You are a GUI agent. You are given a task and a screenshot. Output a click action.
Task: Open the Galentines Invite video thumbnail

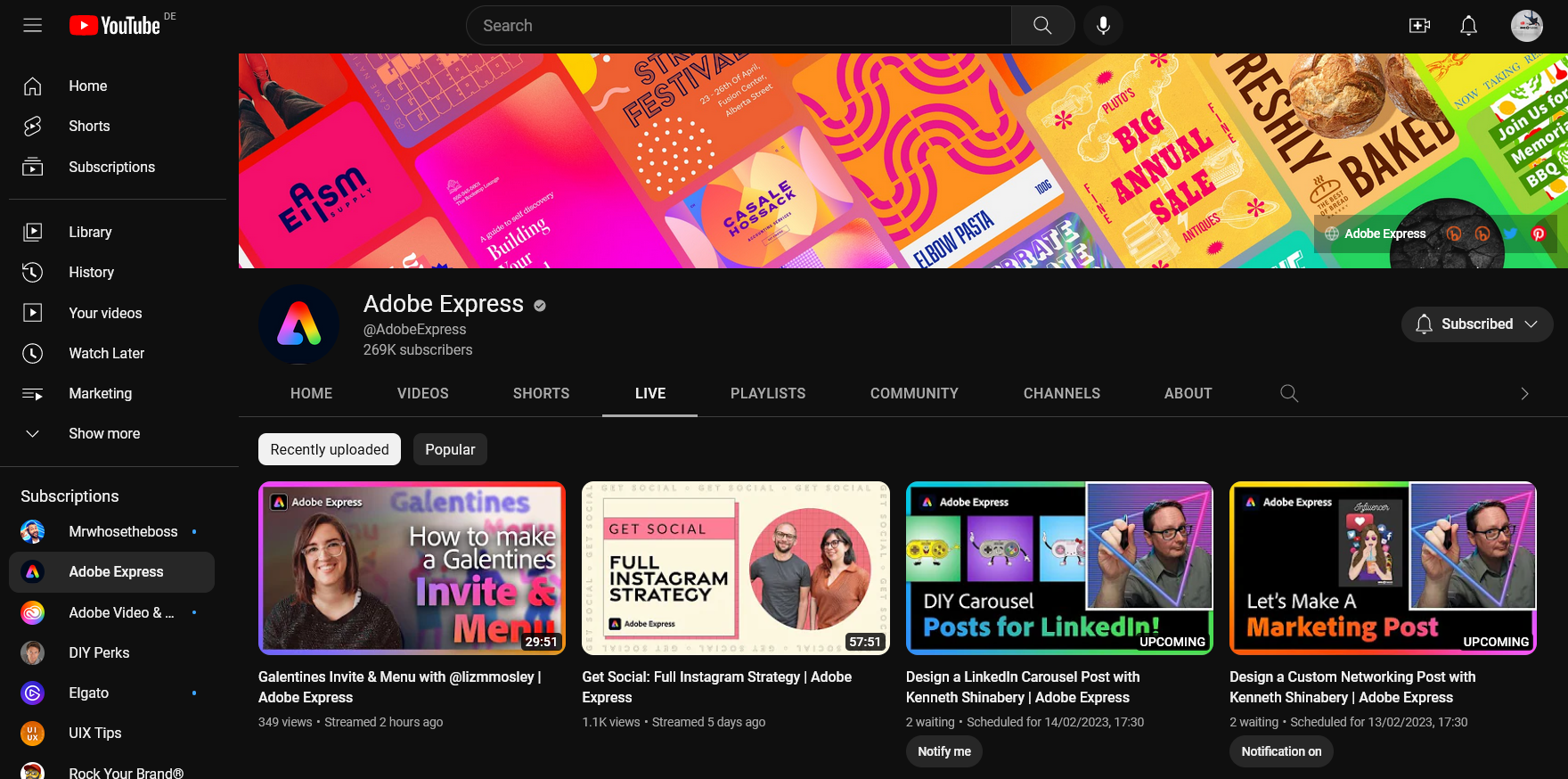point(412,568)
